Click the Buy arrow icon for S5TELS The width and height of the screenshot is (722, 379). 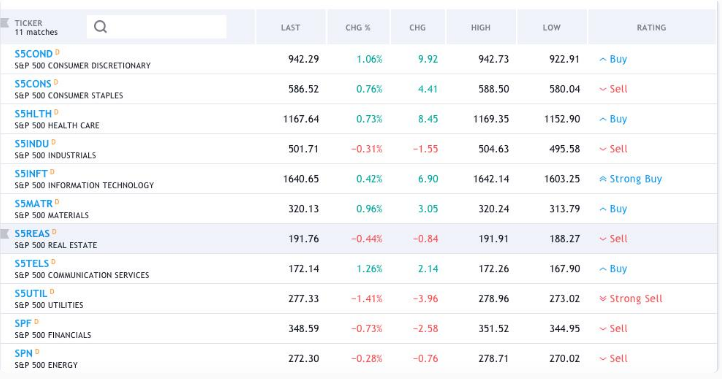603,269
